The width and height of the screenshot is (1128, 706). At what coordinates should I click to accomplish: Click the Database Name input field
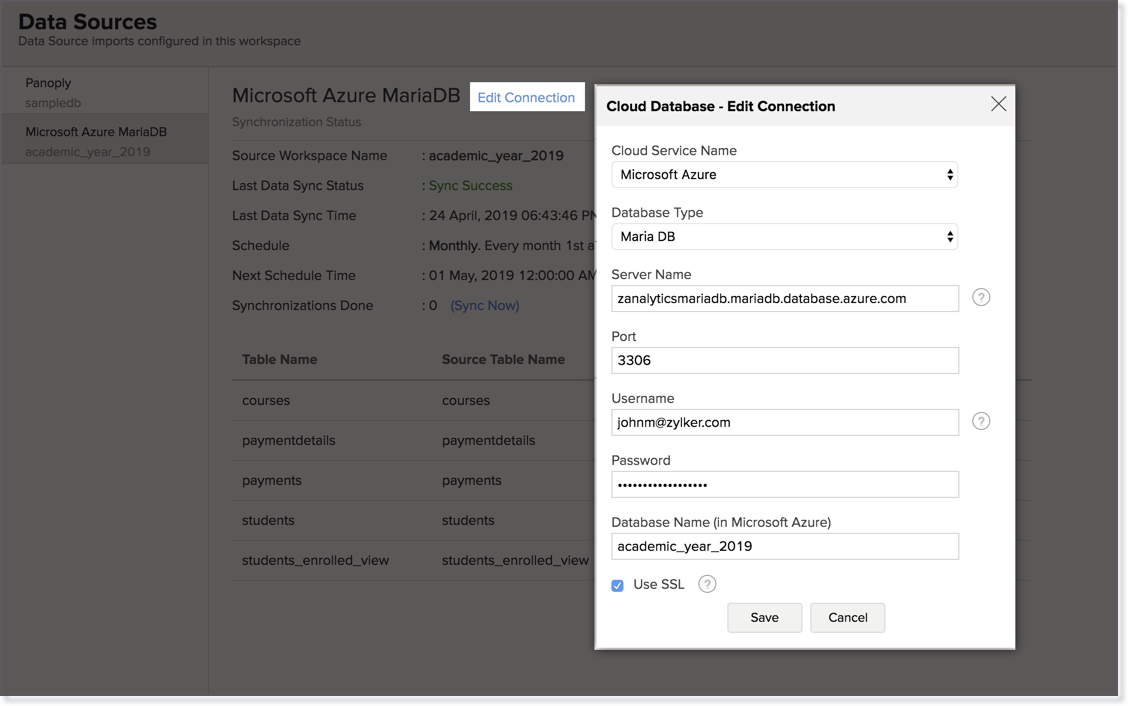(784, 546)
